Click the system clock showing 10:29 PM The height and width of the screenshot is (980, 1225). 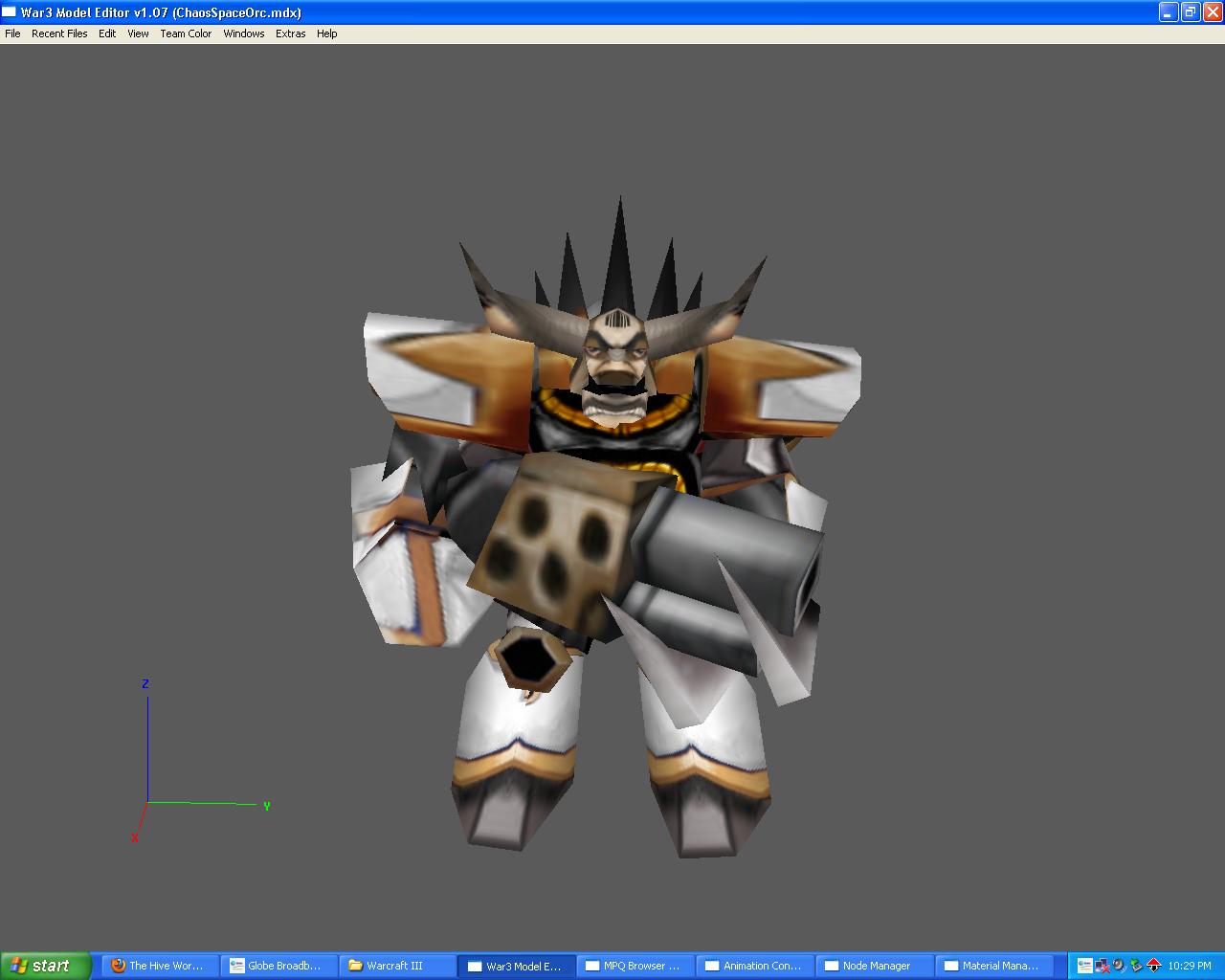click(1190, 966)
